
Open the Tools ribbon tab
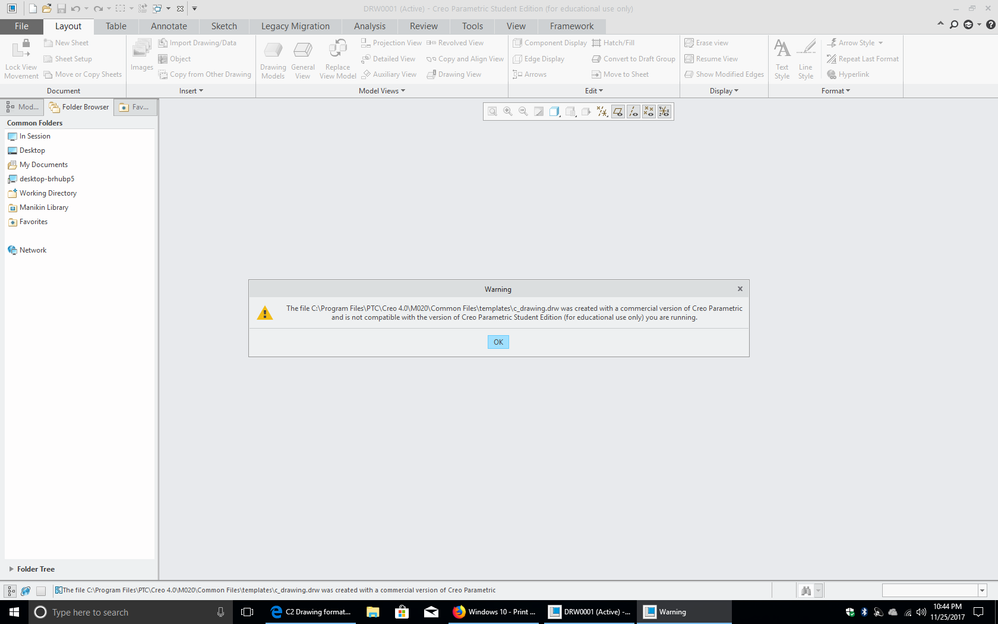[x=472, y=26]
